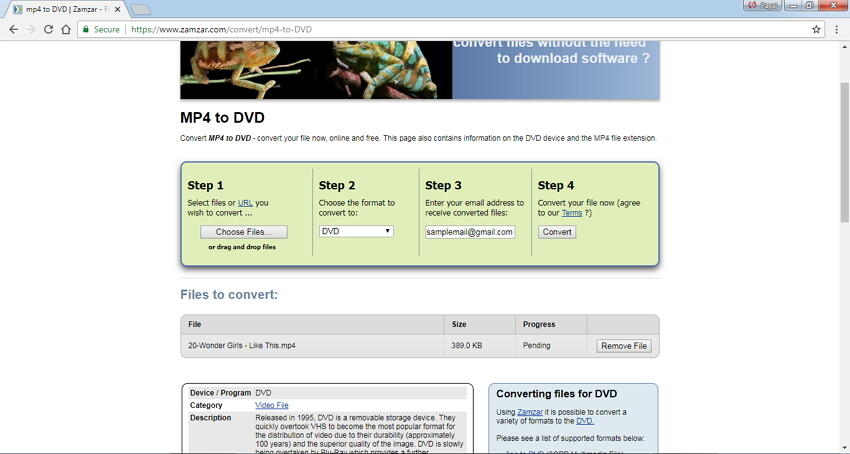The height and width of the screenshot is (454, 850).
Task: Edit the email address field
Action: pos(469,232)
